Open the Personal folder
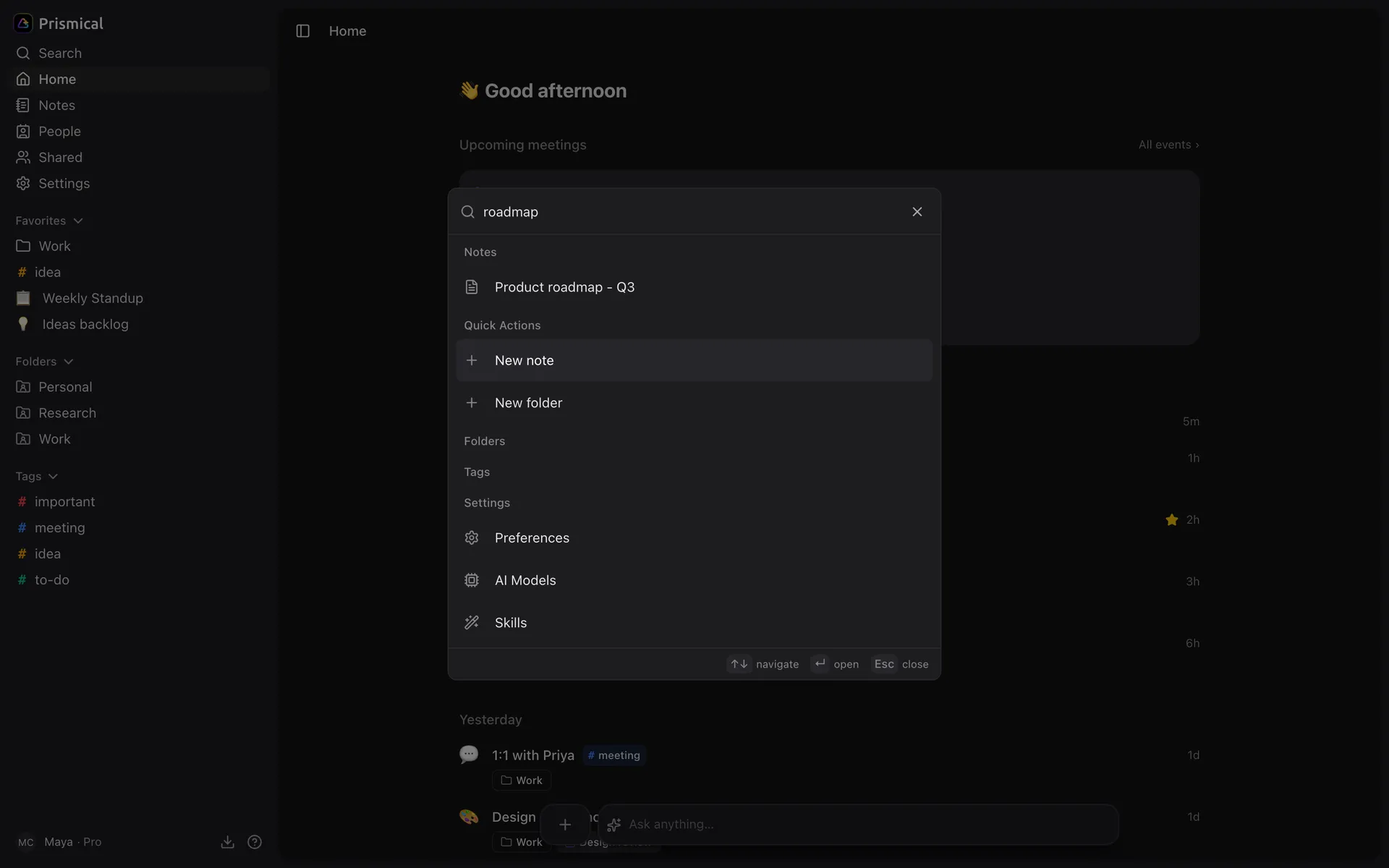This screenshot has width=1389, height=868. point(140,387)
